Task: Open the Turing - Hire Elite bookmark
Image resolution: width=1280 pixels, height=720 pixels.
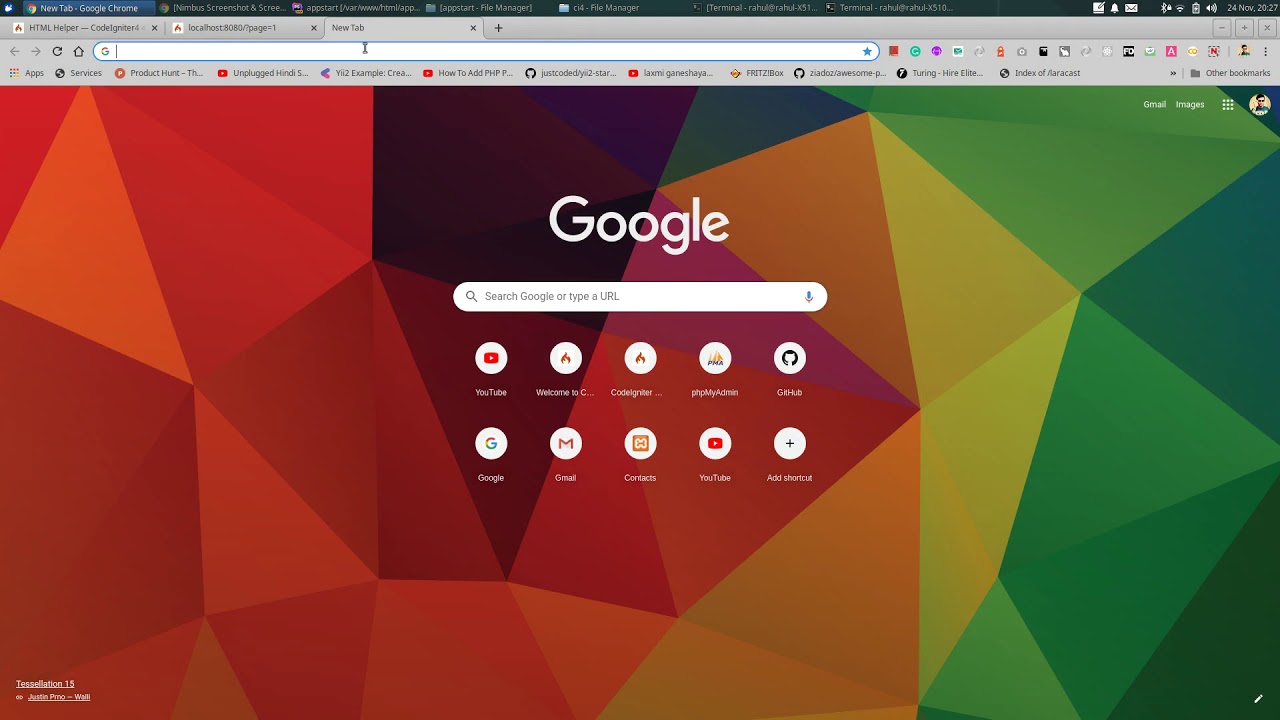Action: coord(940,73)
